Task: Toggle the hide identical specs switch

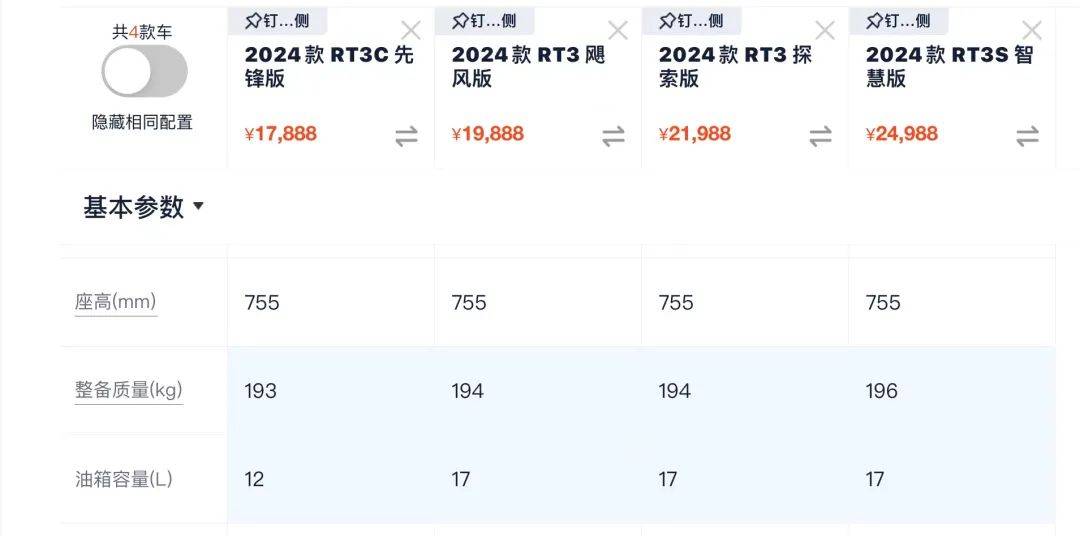Action: 144,72
